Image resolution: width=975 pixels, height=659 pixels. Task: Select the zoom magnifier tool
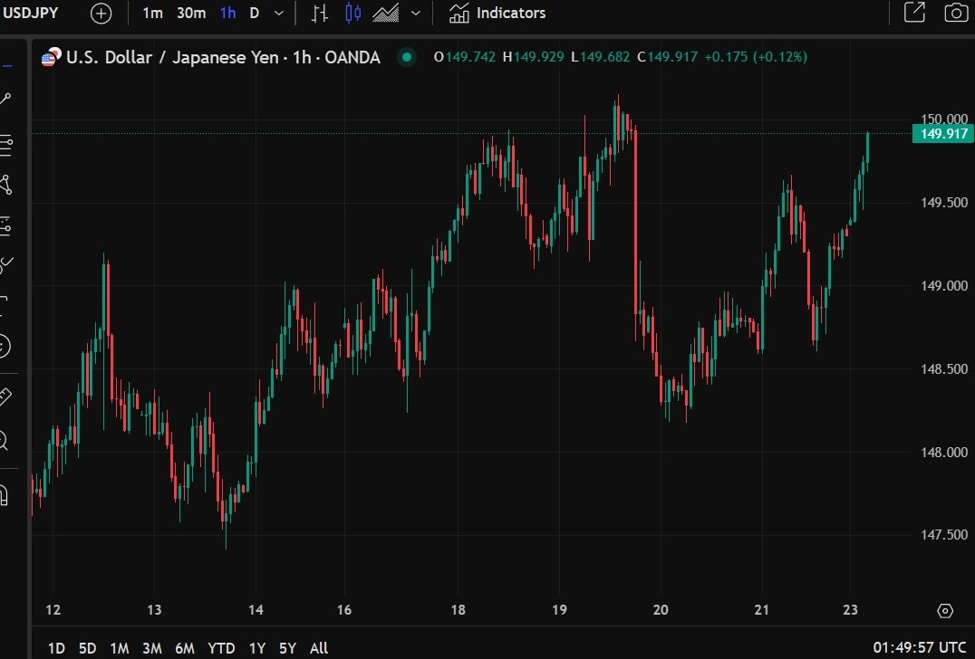[x=5, y=440]
